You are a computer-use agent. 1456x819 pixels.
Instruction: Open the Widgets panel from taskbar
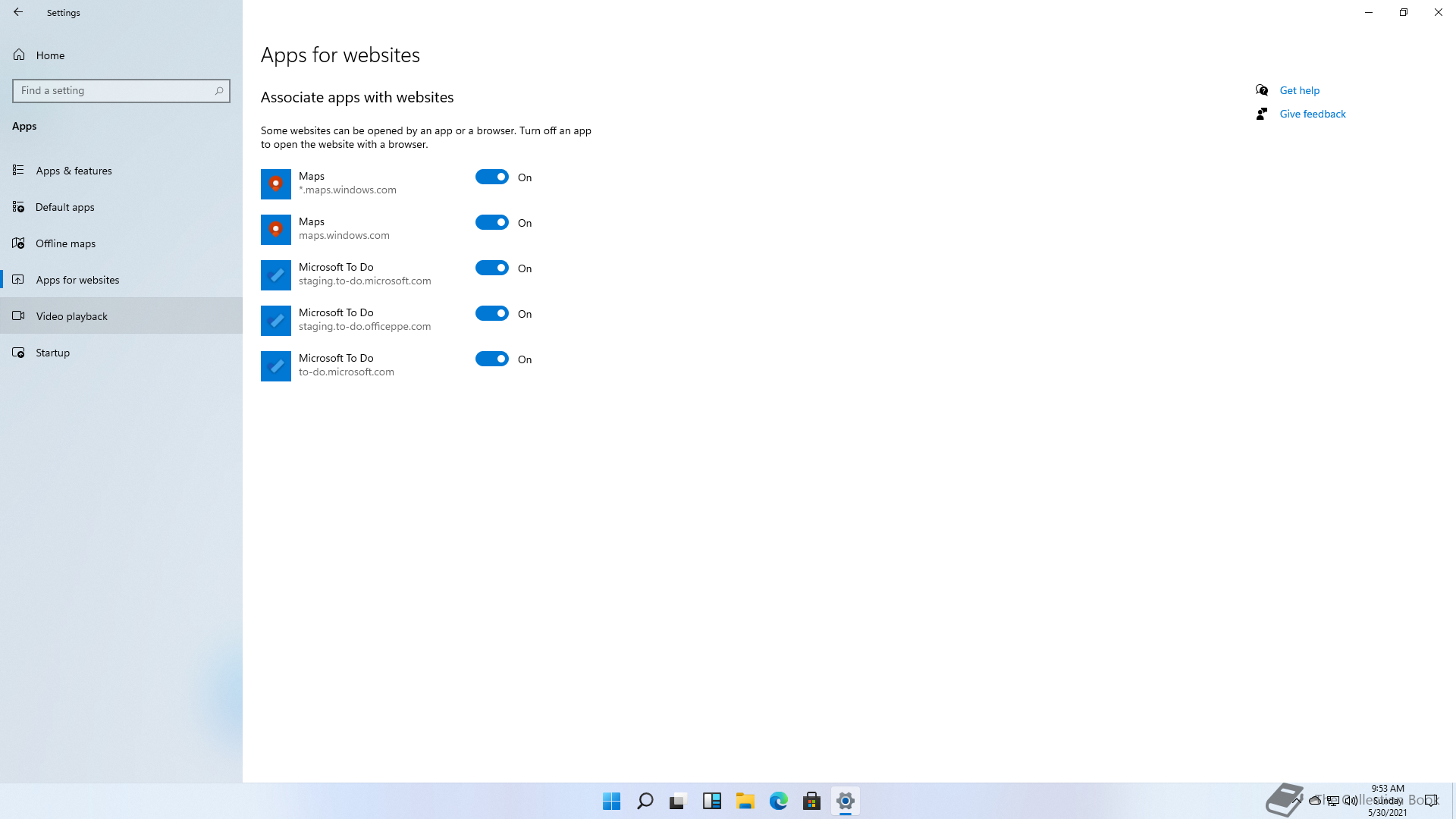click(x=712, y=801)
